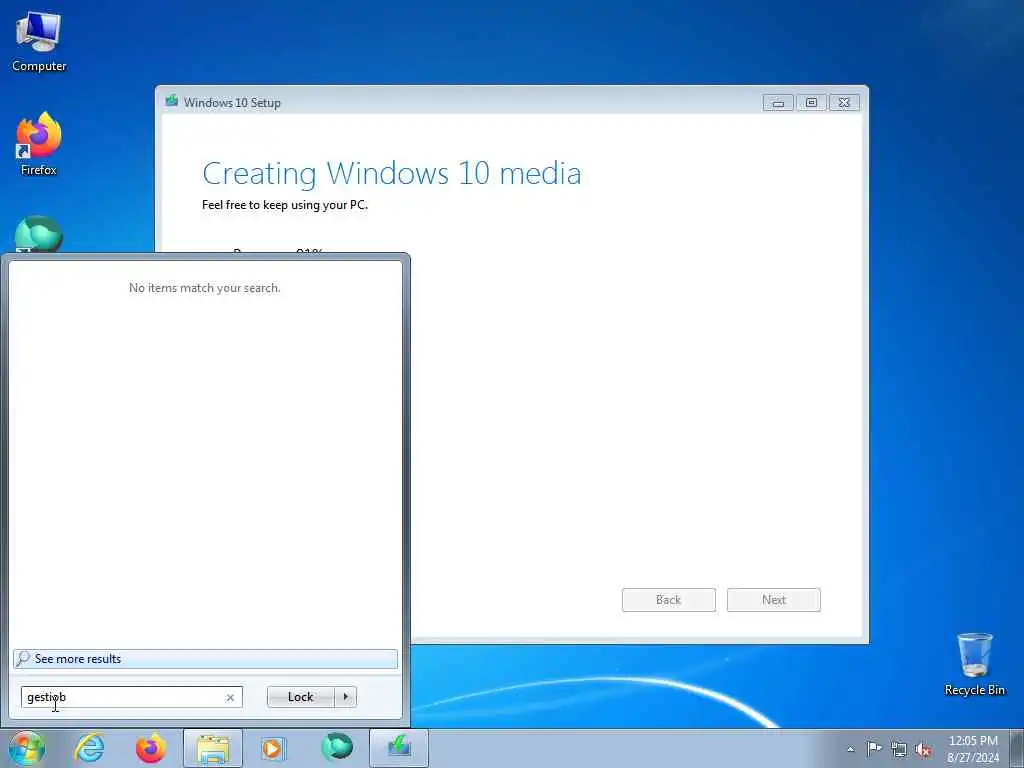
Task: Open Action Center flag icon in tray
Action: [874, 748]
